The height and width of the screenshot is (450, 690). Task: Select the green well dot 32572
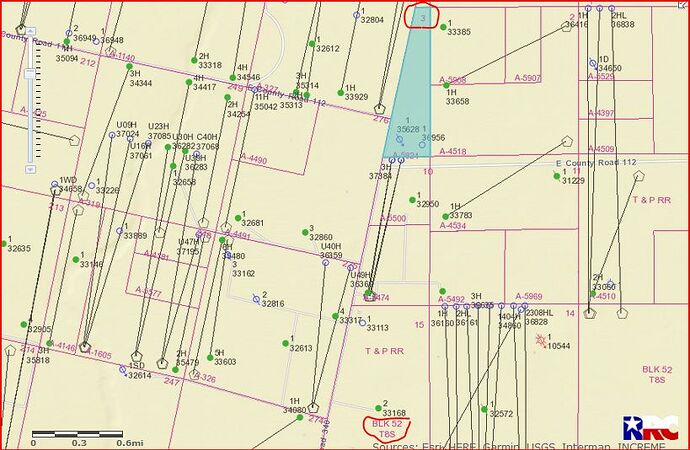click(x=484, y=409)
